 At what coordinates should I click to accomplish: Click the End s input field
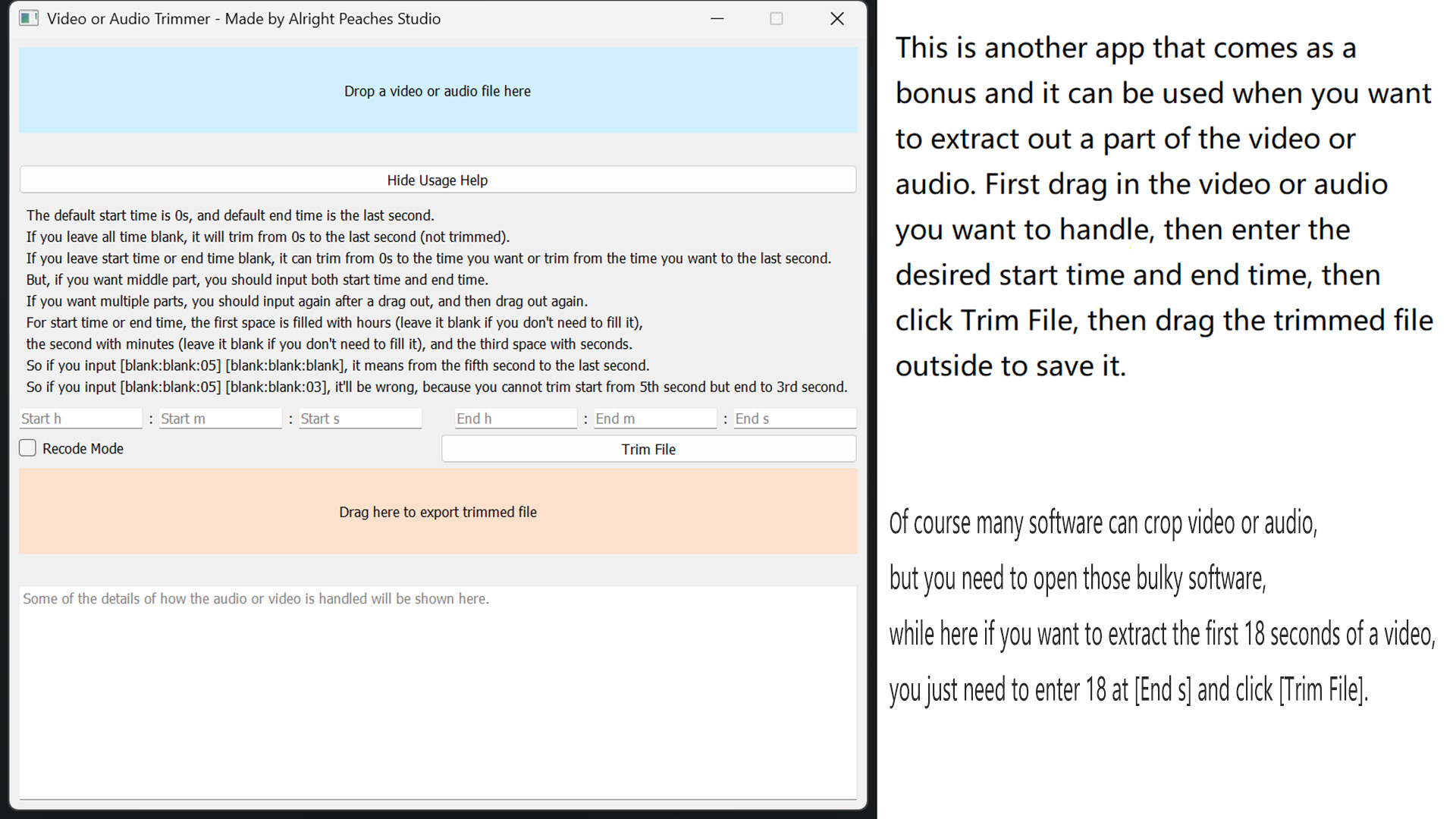795,418
